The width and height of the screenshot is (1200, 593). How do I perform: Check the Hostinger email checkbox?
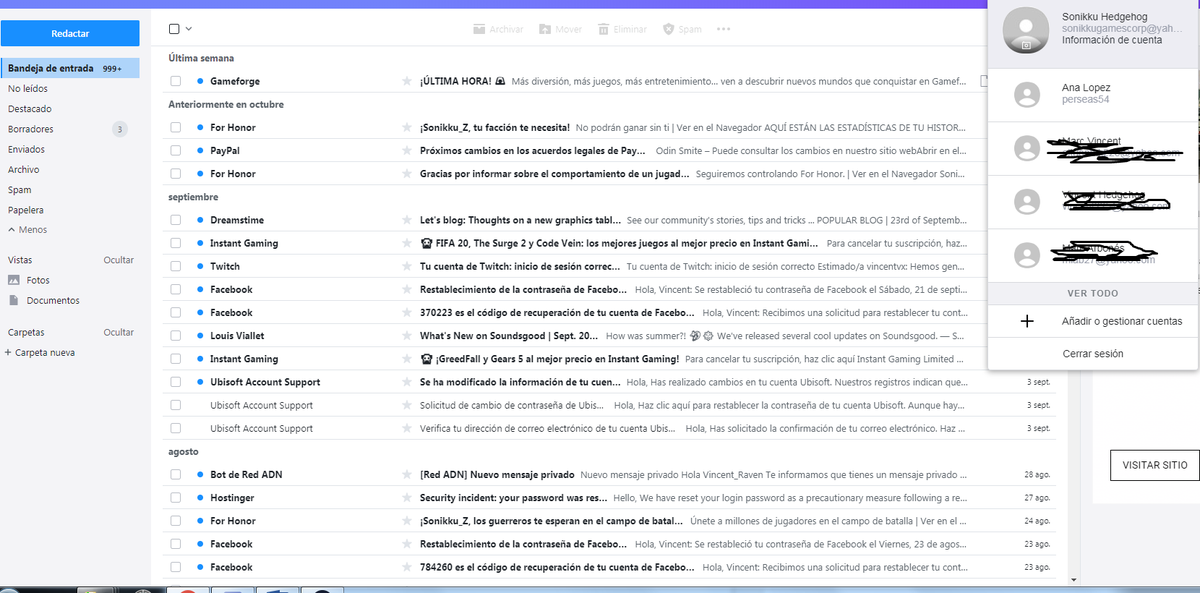[176, 498]
